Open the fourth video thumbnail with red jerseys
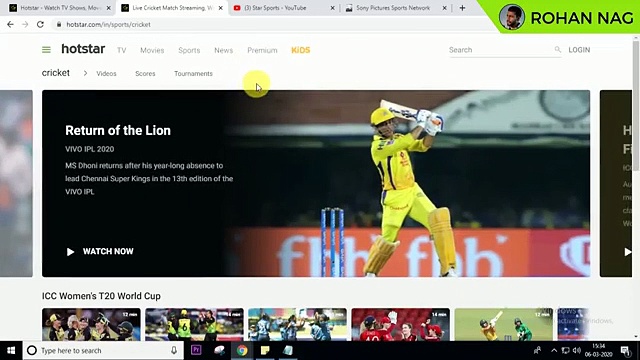 400,324
